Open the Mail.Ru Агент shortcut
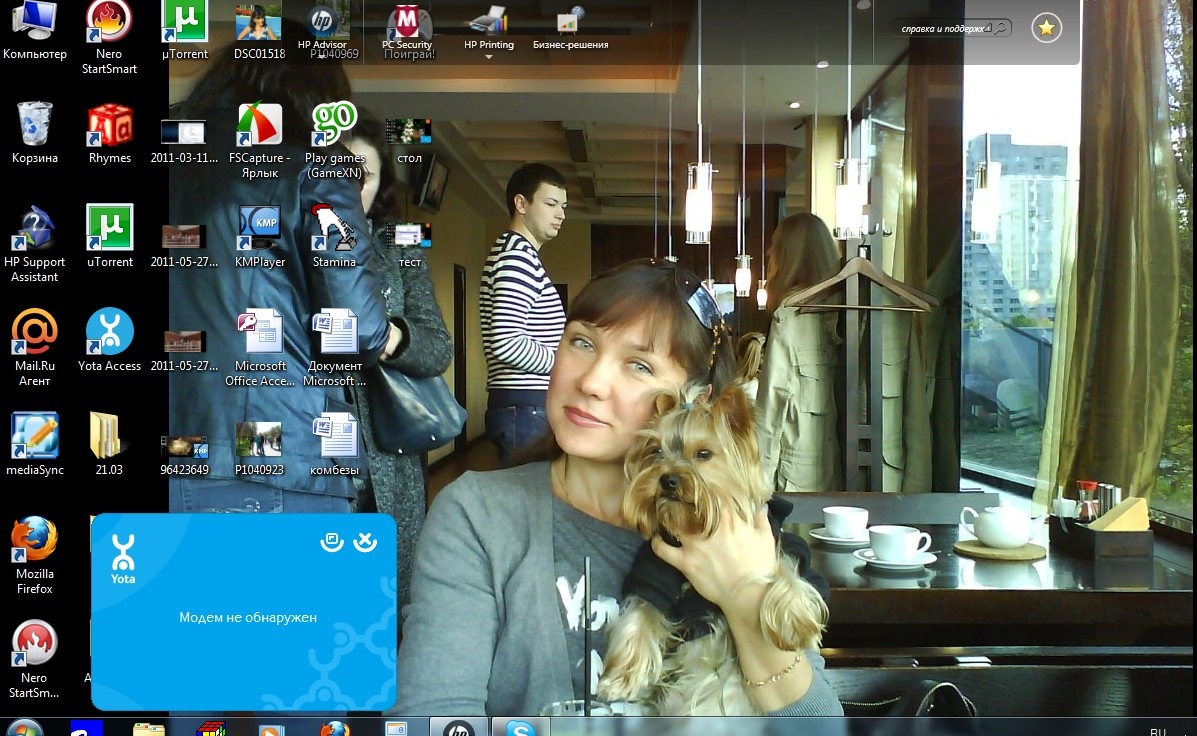Viewport: 1197px width, 736px height. pyautogui.click(x=34, y=333)
